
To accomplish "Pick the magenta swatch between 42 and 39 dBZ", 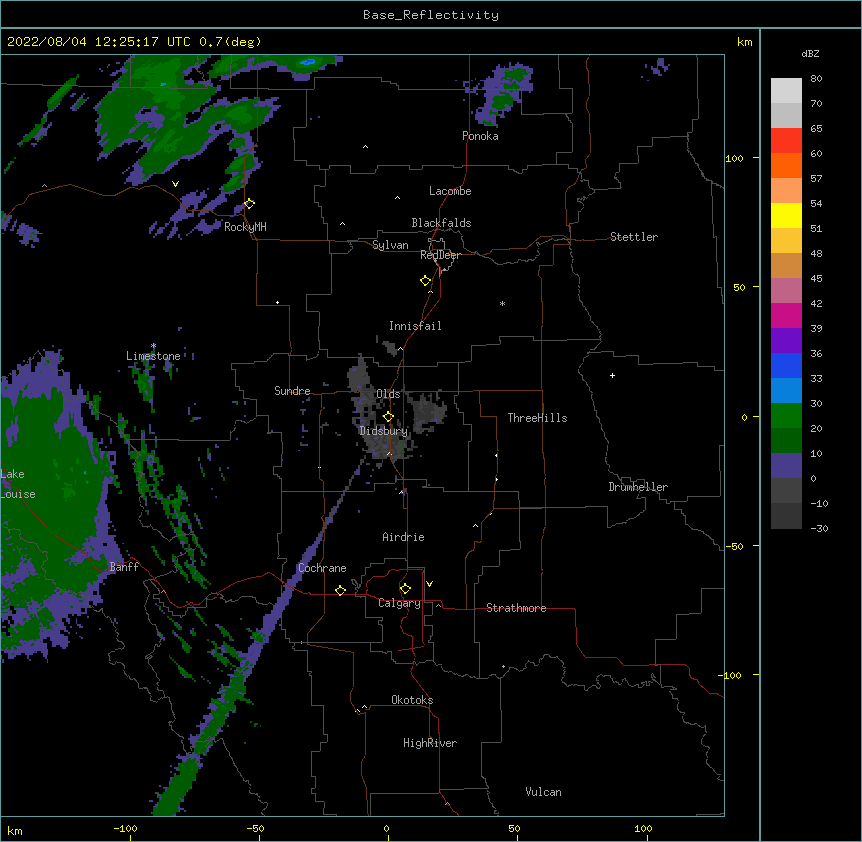I will (x=786, y=315).
